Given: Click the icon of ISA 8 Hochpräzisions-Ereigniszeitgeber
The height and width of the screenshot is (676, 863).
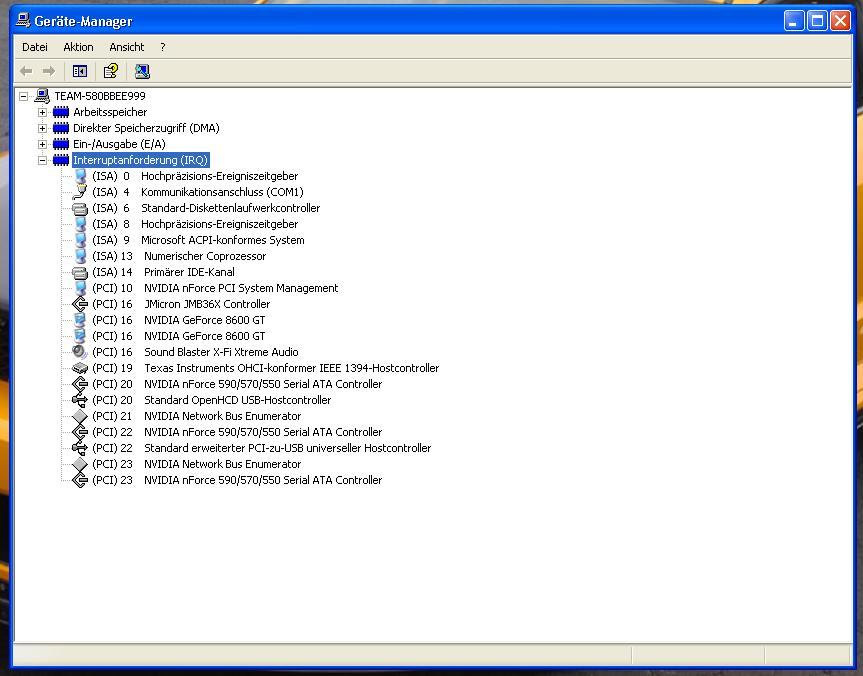Looking at the screenshot, I should [80, 224].
